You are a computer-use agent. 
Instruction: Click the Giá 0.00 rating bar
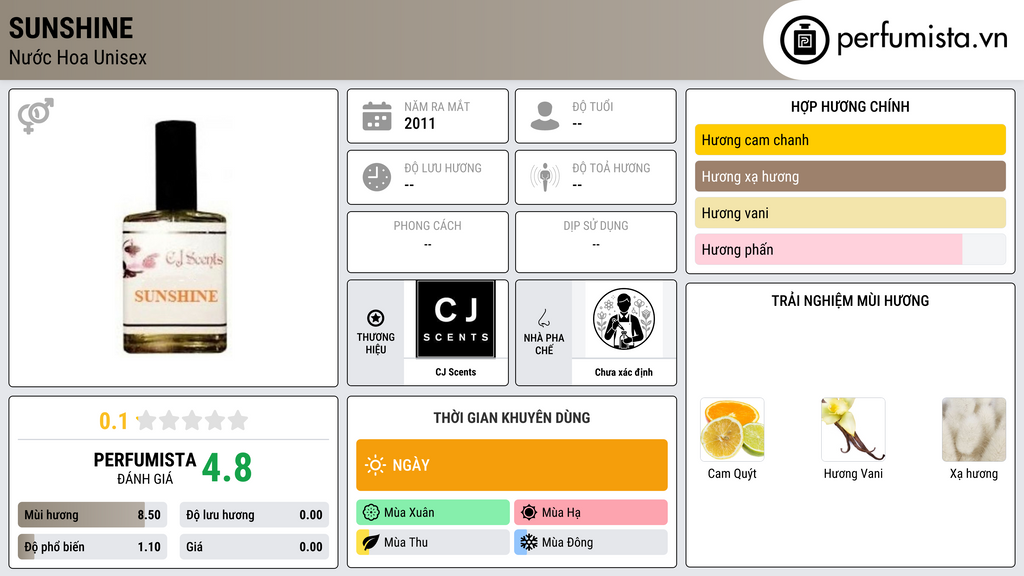[x=254, y=547]
